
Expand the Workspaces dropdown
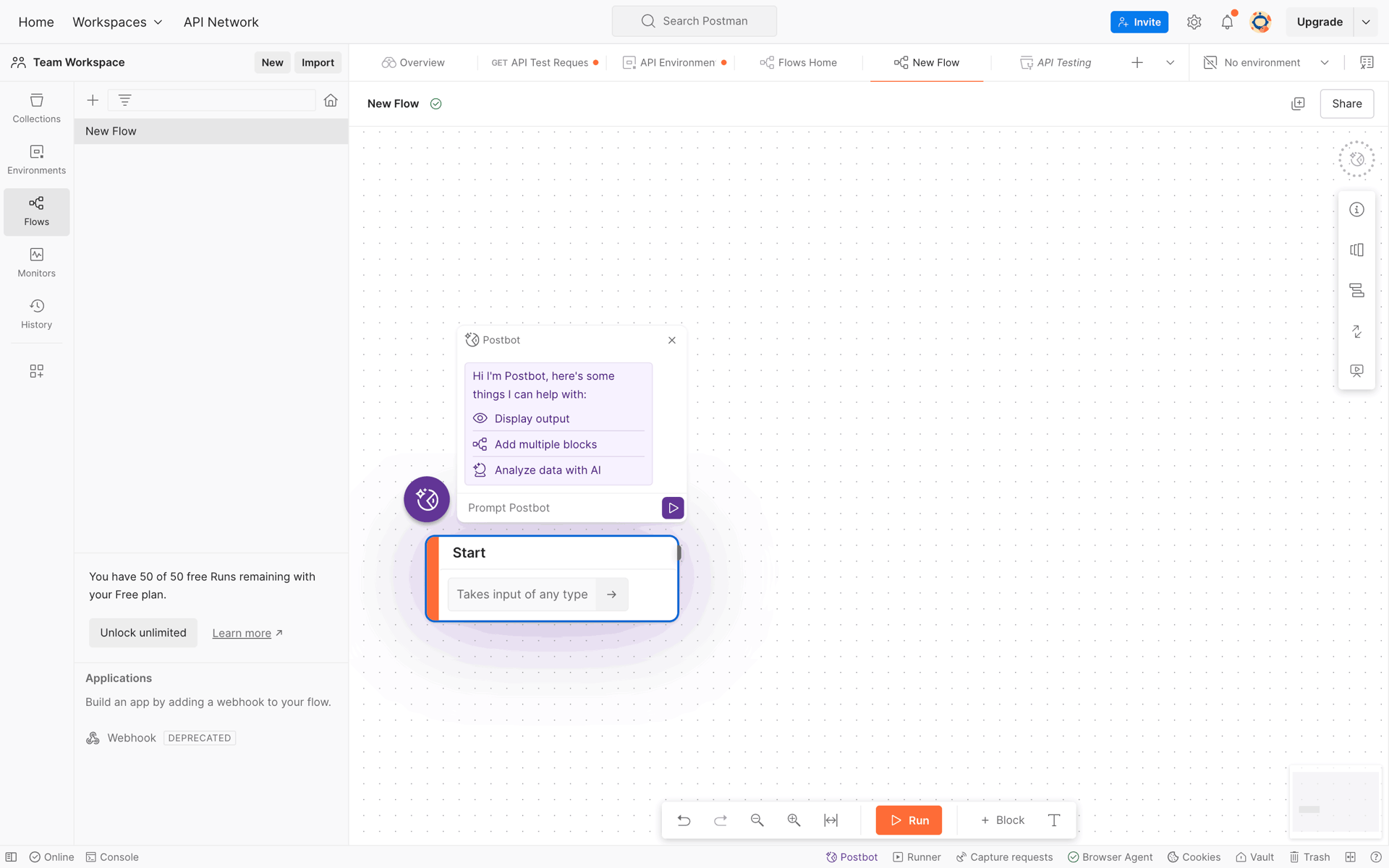pos(117,22)
